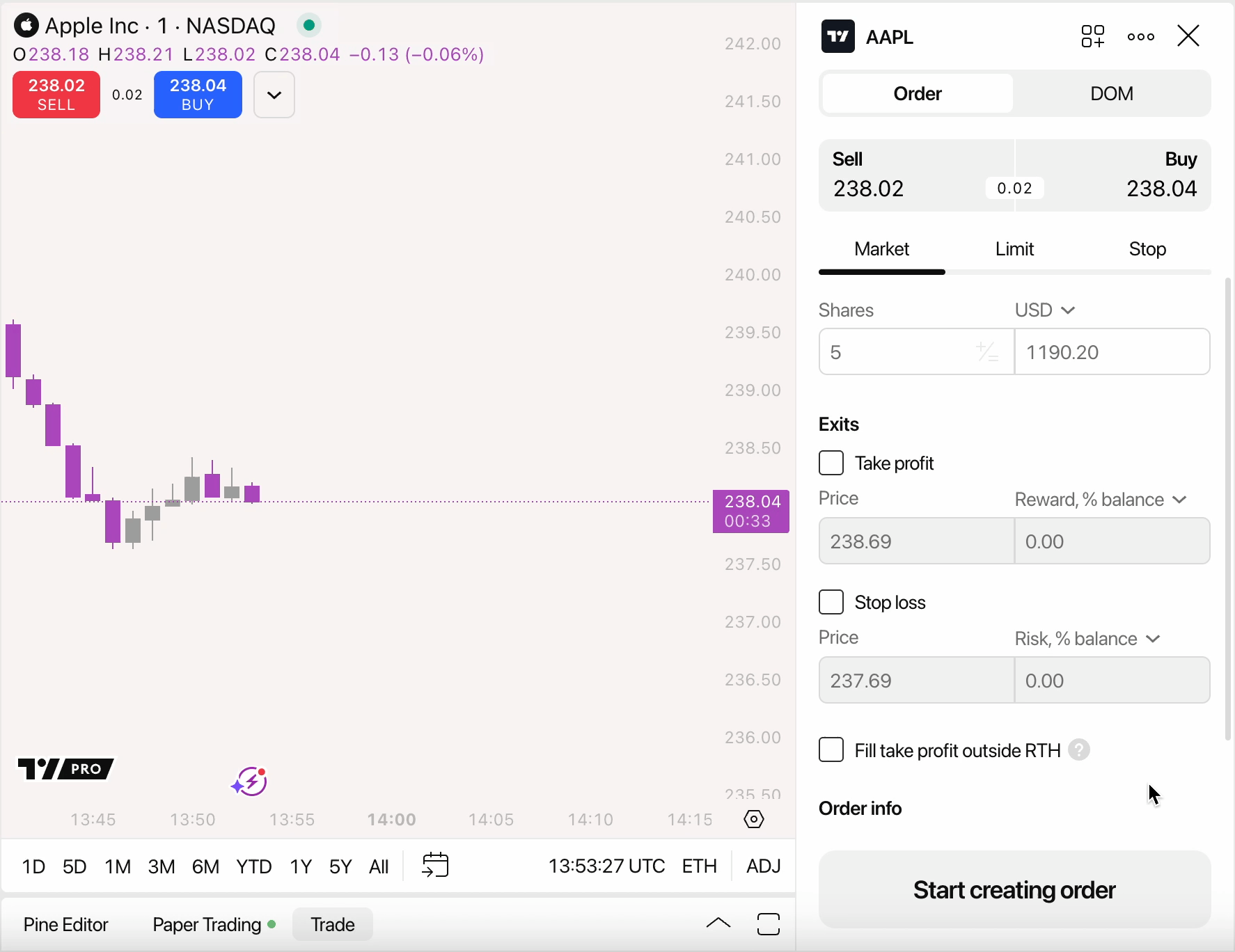Screen dimensions: 1235x952
Task: Set chart range to YTD
Action: pyautogui.click(x=253, y=867)
